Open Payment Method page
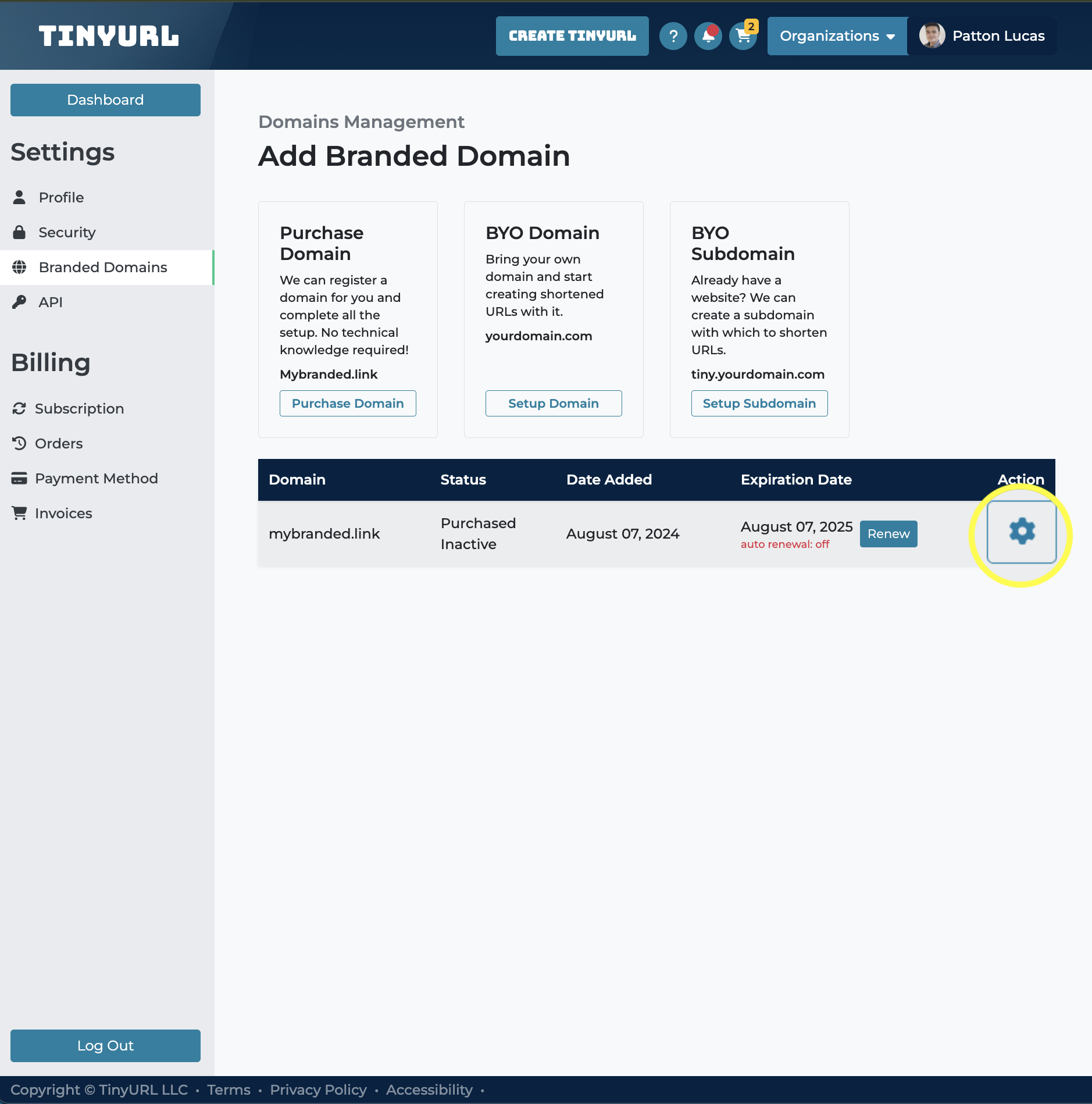Image resolution: width=1092 pixels, height=1104 pixels. pyautogui.click(x=96, y=479)
